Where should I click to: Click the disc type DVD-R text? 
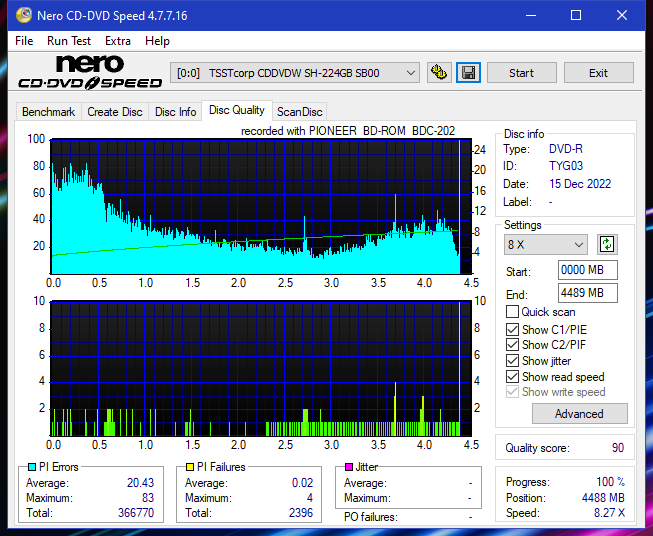(566, 149)
